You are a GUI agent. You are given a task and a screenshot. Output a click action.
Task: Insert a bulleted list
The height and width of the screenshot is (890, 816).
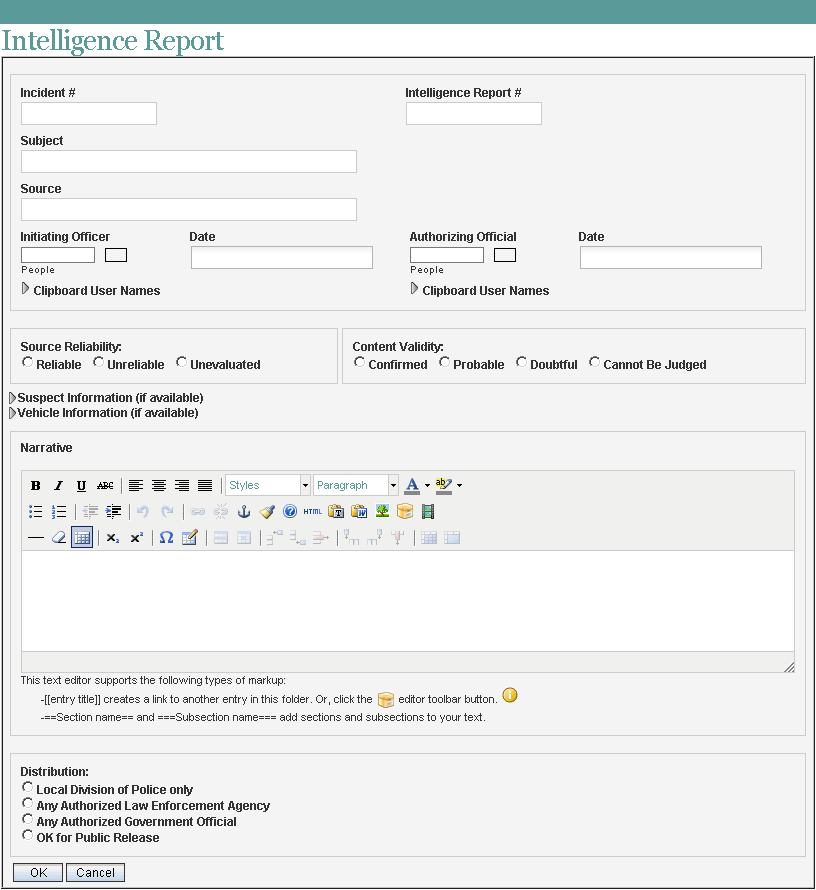tap(35, 511)
